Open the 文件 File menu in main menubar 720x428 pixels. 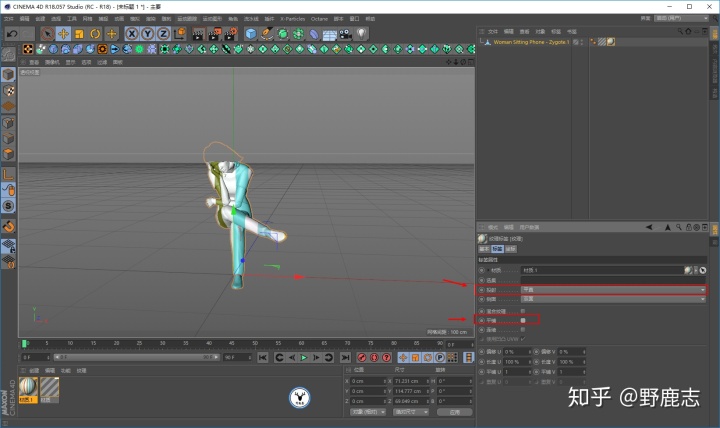9,19
